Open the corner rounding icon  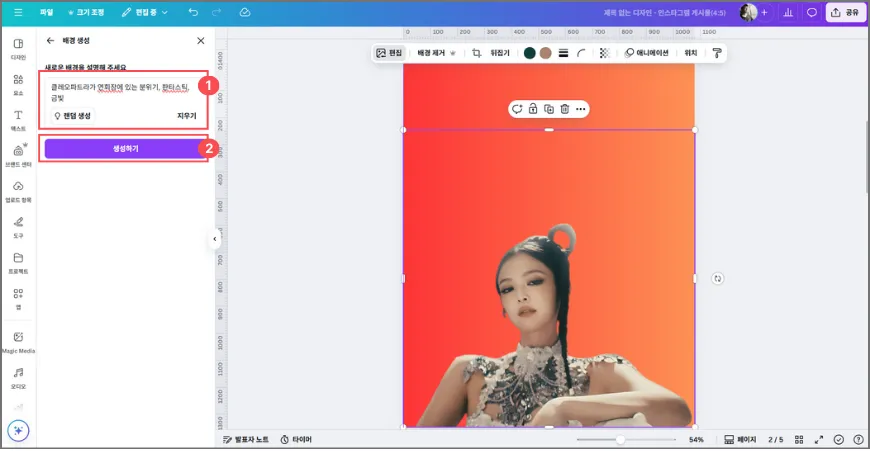581,53
